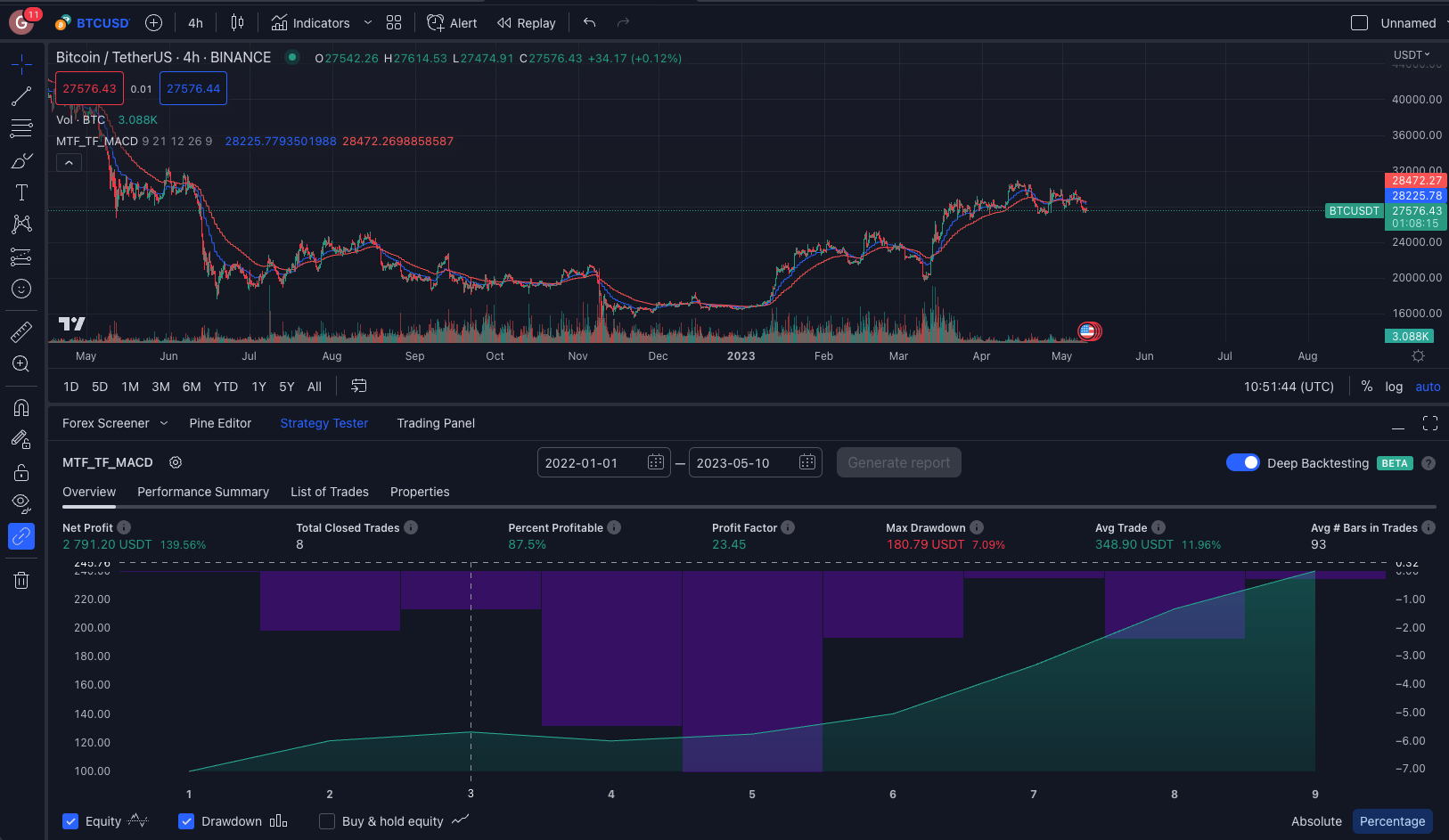Set time range to YTD
1449x840 pixels.
pos(225,387)
